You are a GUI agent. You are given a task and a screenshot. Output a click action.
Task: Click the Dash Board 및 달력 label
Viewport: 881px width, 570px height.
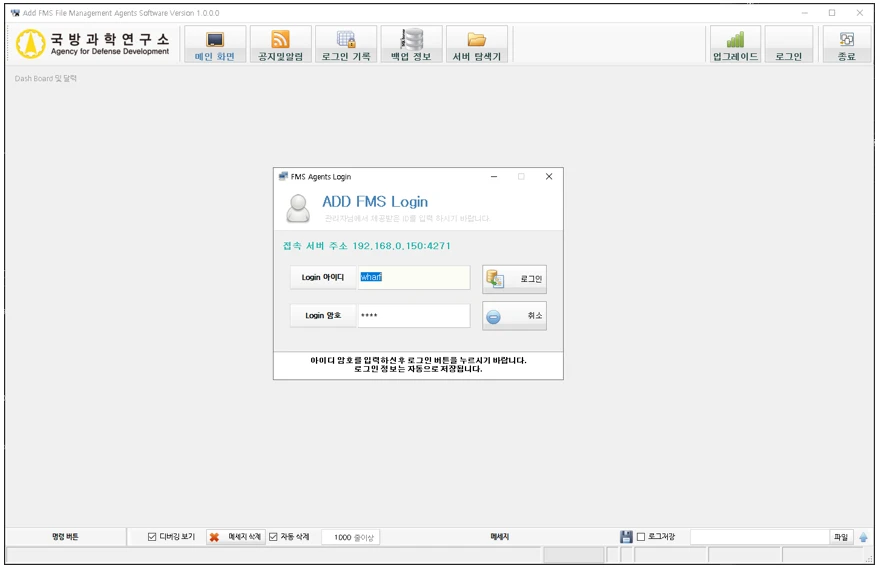tap(46, 79)
